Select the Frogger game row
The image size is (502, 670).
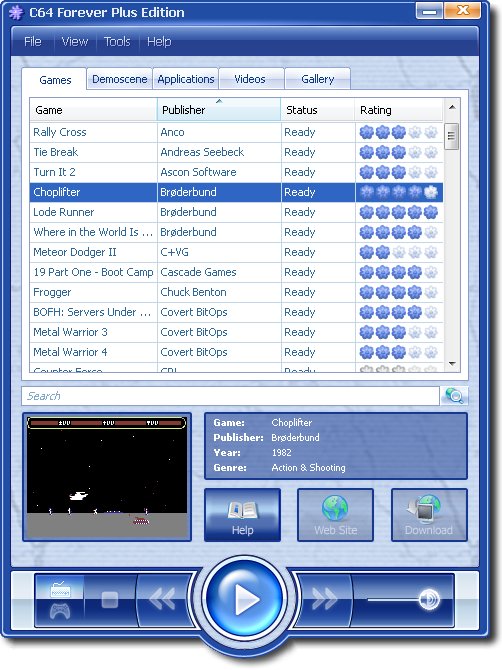point(236,292)
